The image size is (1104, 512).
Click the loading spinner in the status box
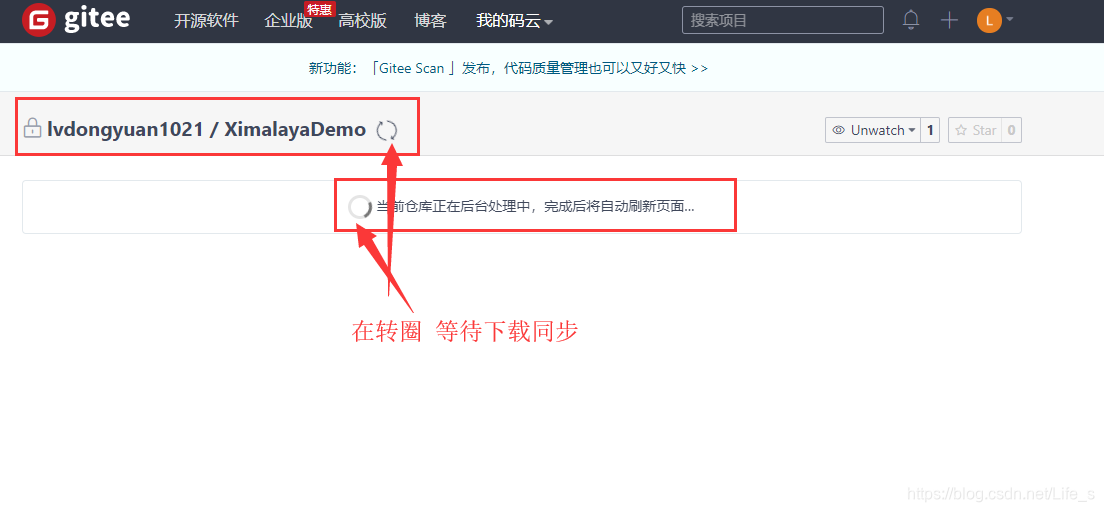pos(360,207)
